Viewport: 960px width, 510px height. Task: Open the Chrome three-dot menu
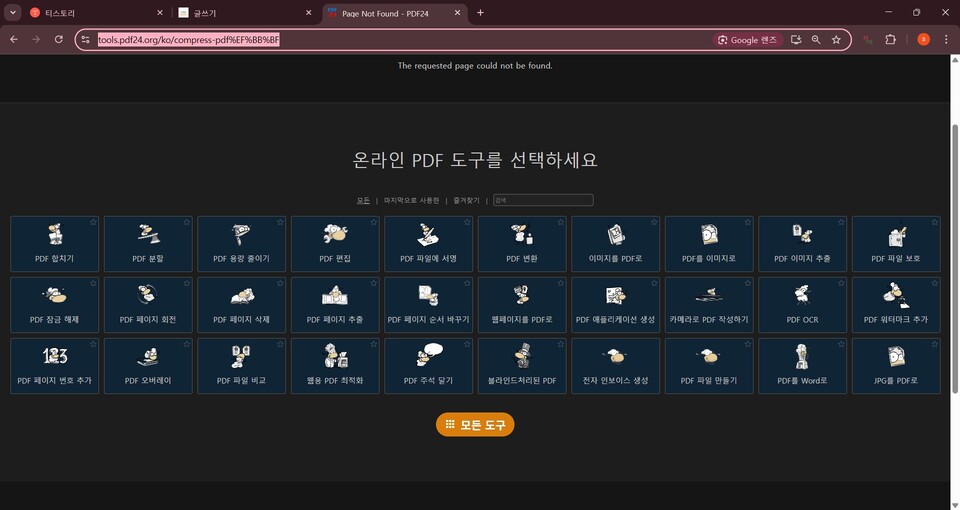(947, 39)
